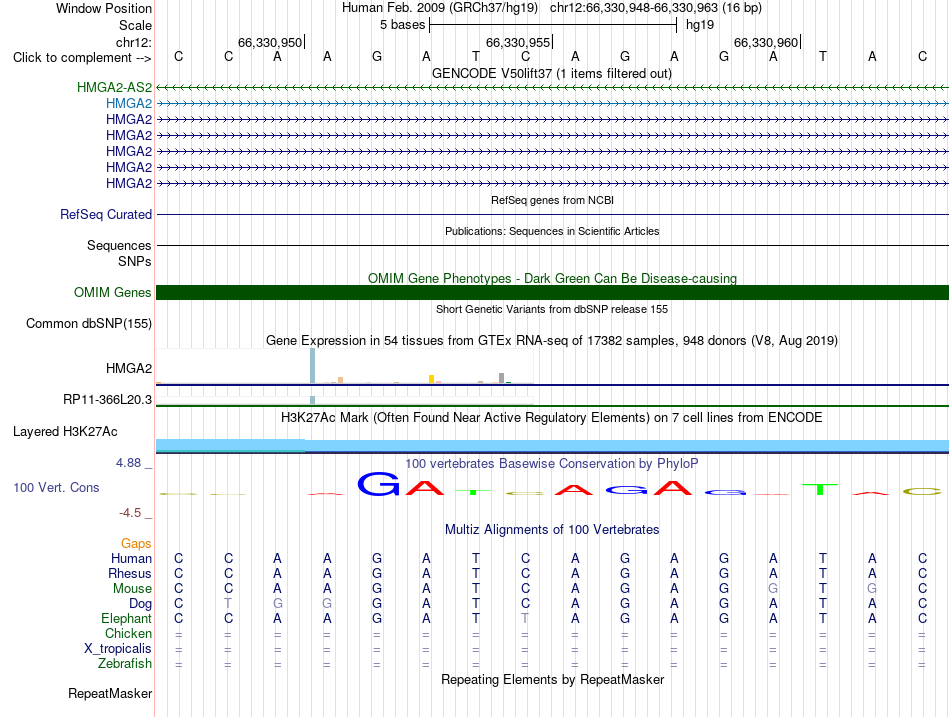
Task: Click the OMIM Genes label
Action: coord(113,292)
